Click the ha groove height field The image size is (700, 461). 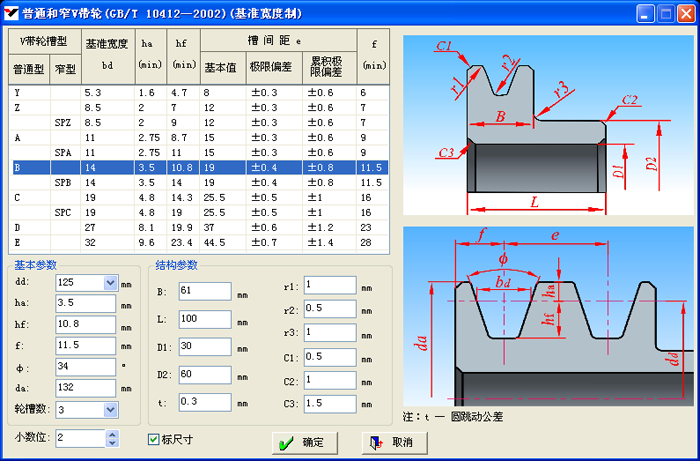coord(87,303)
